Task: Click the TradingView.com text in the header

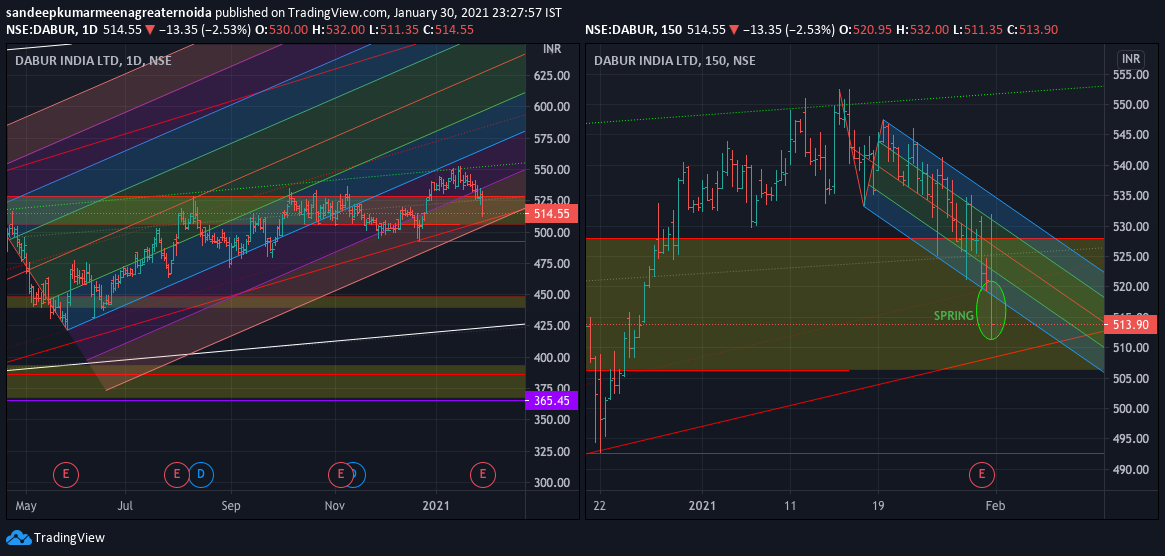Action: pos(334,13)
